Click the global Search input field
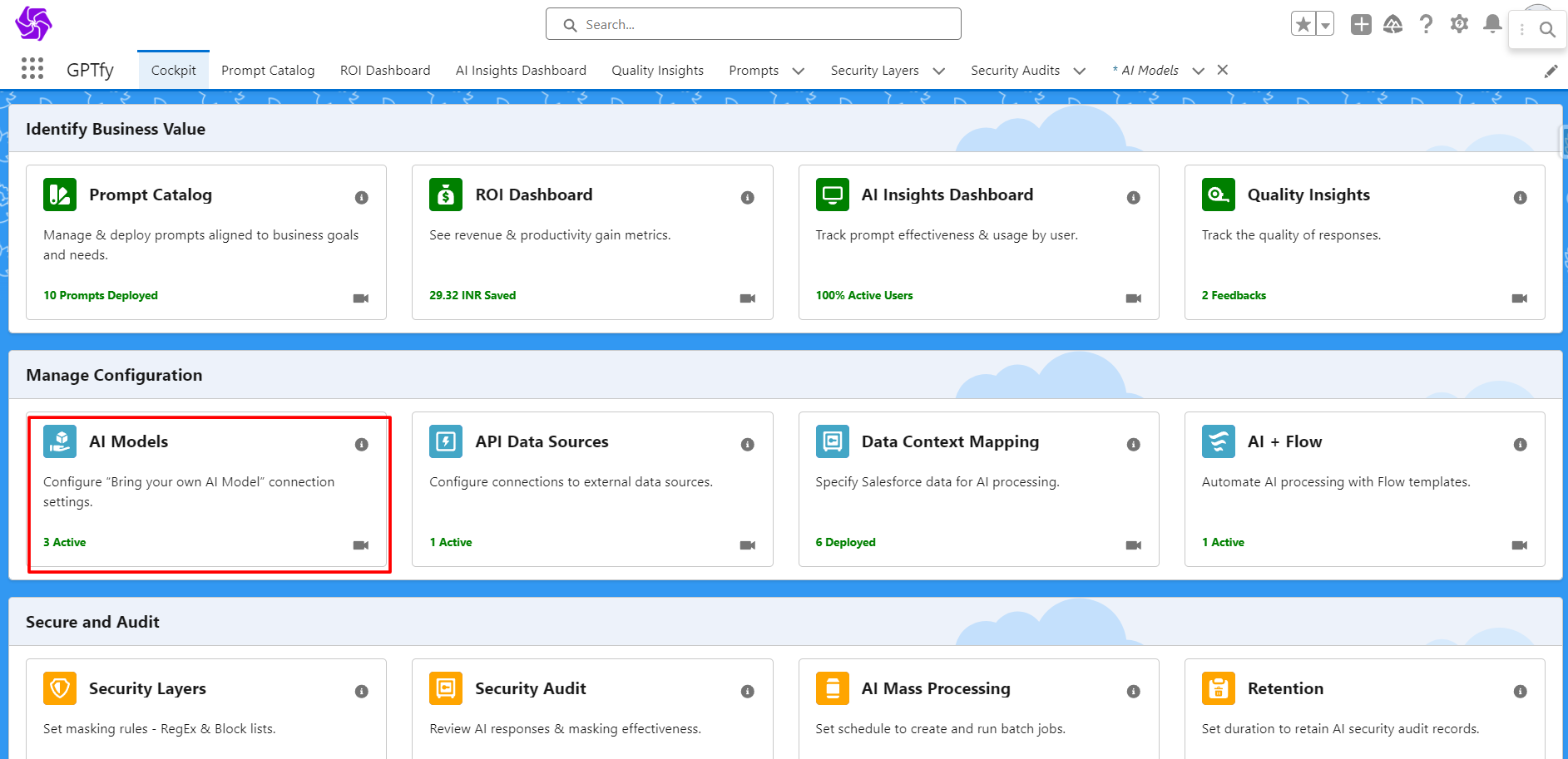 [753, 24]
